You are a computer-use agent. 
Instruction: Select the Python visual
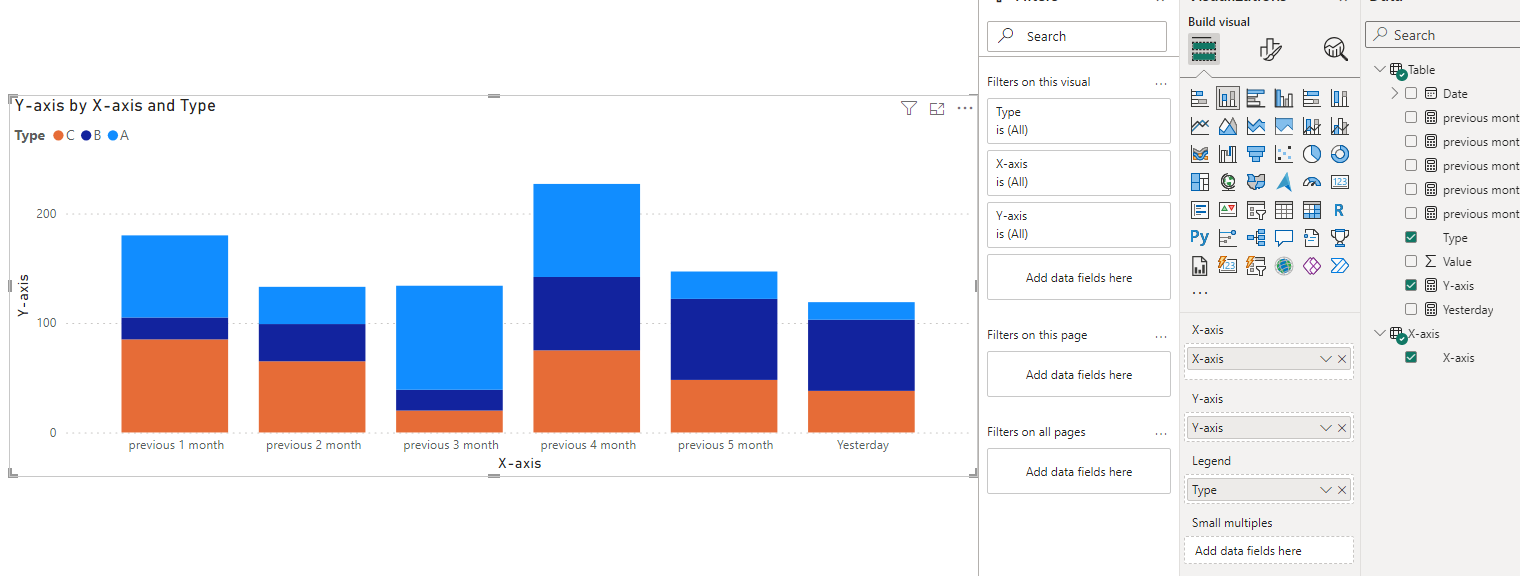1200,238
